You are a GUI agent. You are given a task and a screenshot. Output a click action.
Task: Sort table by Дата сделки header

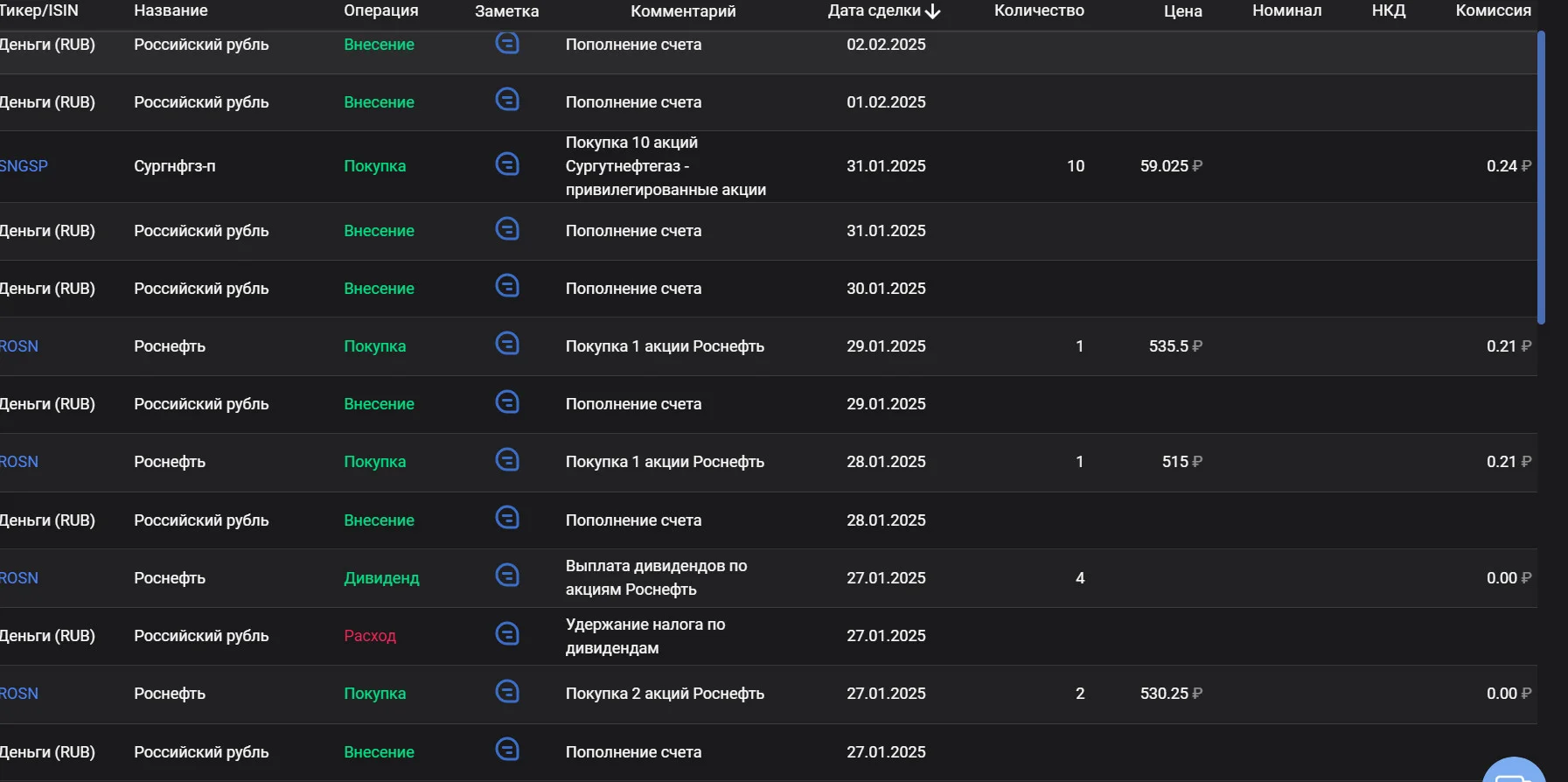click(874, 10)
